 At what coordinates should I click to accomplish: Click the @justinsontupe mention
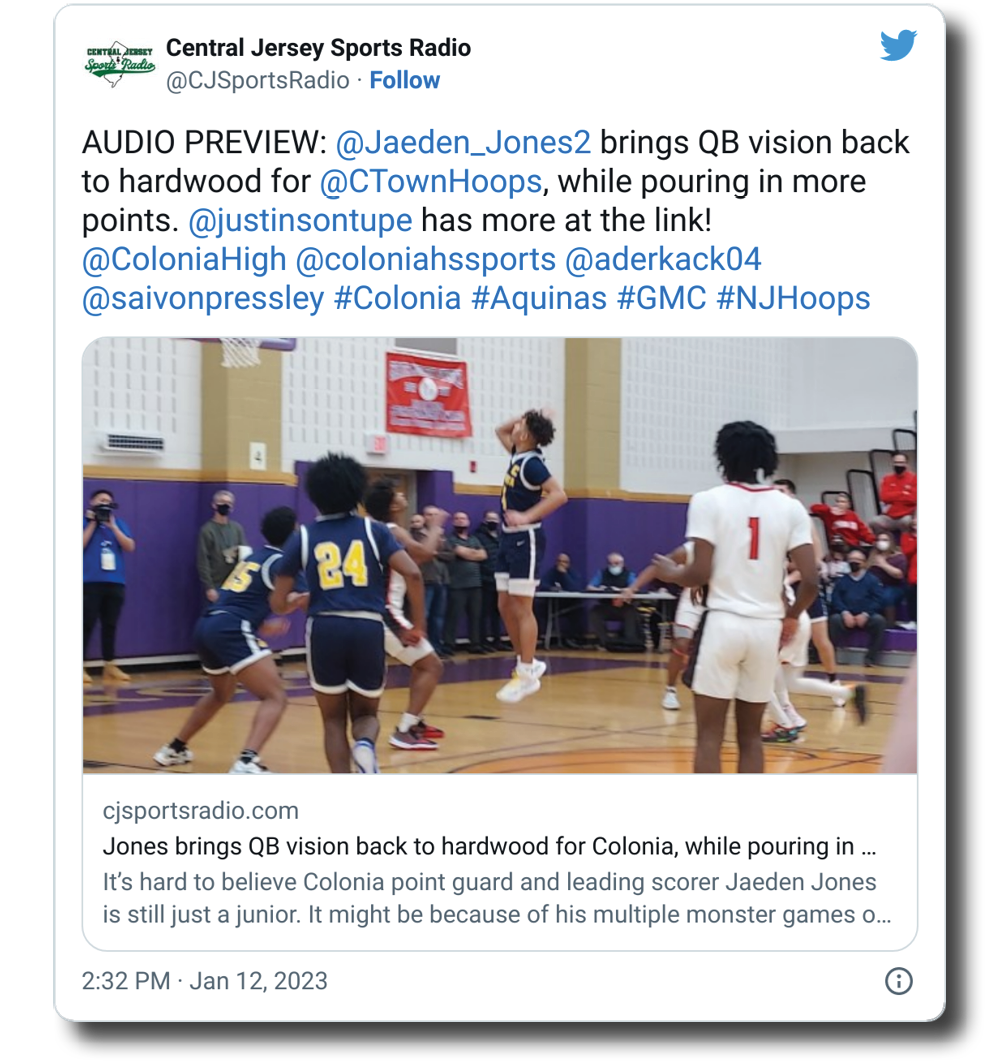(x=300, y=221)
